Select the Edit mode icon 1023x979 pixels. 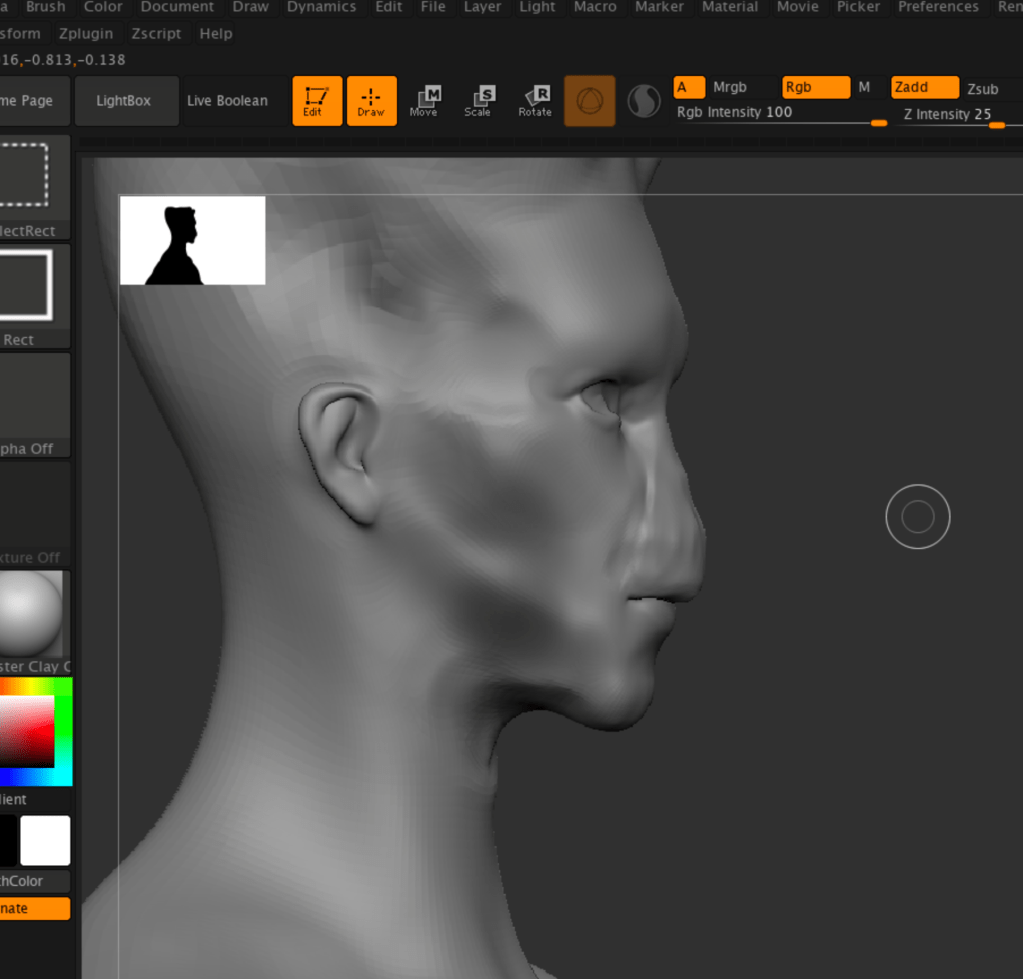point(317,101)
